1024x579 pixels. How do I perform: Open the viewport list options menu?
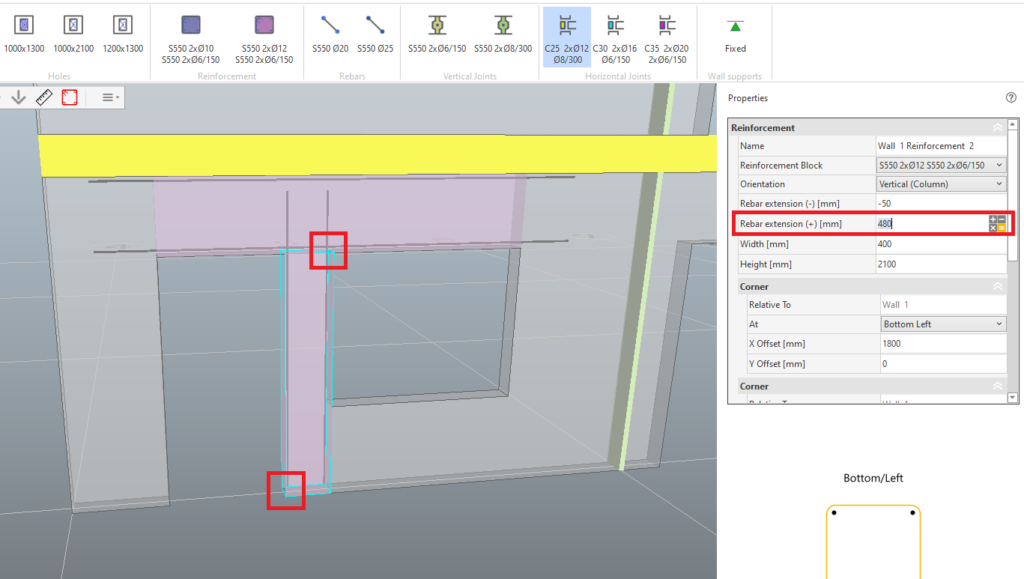[x=111, y=97]
